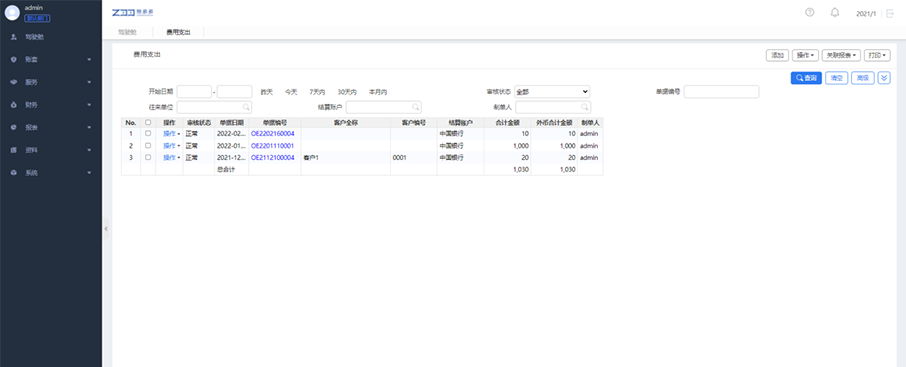Open the notification bell icon
This screenshot has height=367, width=906.
pyautogui.click(x=835, y=12)
